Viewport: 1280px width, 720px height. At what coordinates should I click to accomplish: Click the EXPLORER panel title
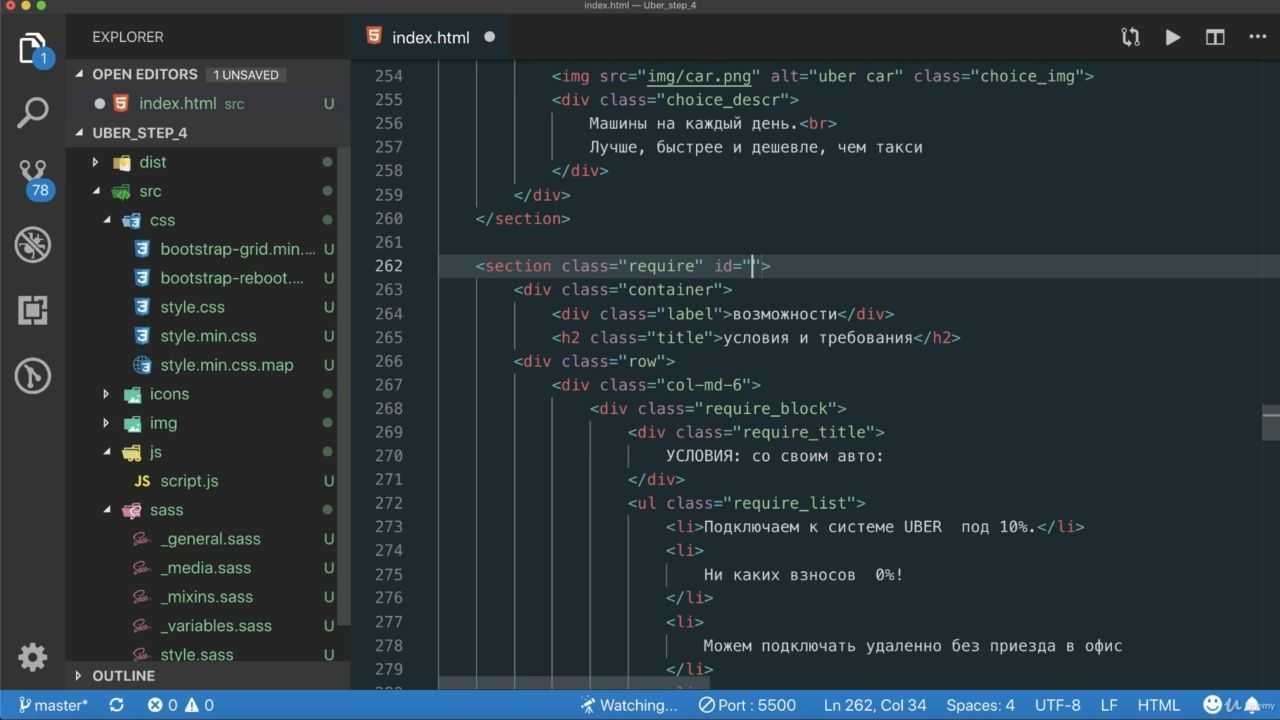point(128,37)
